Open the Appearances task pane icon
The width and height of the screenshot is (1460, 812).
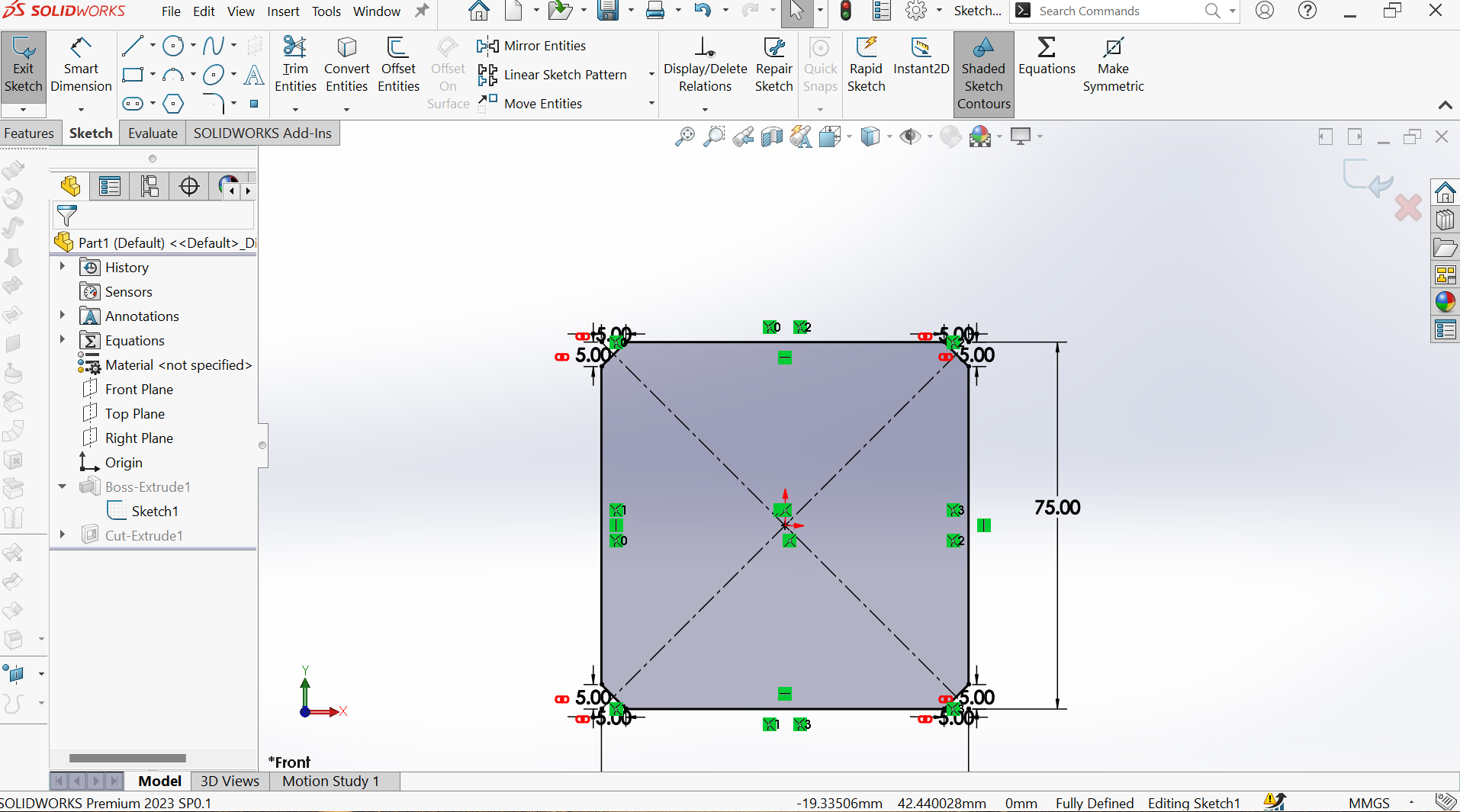point(1445,303)
